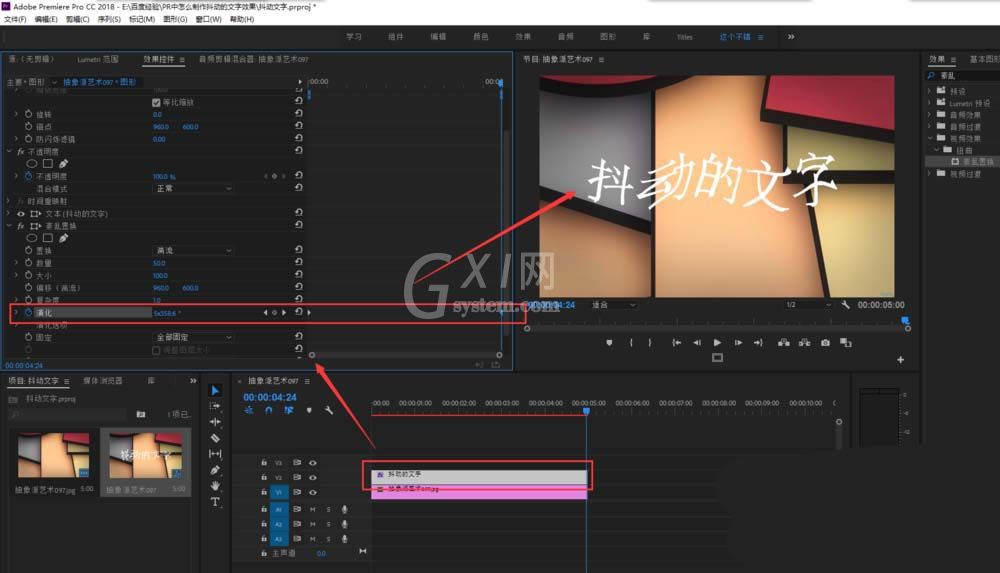The image size is (1000, 573).
Task: Click the Lift button in monitor
Action: click(783, 343)
